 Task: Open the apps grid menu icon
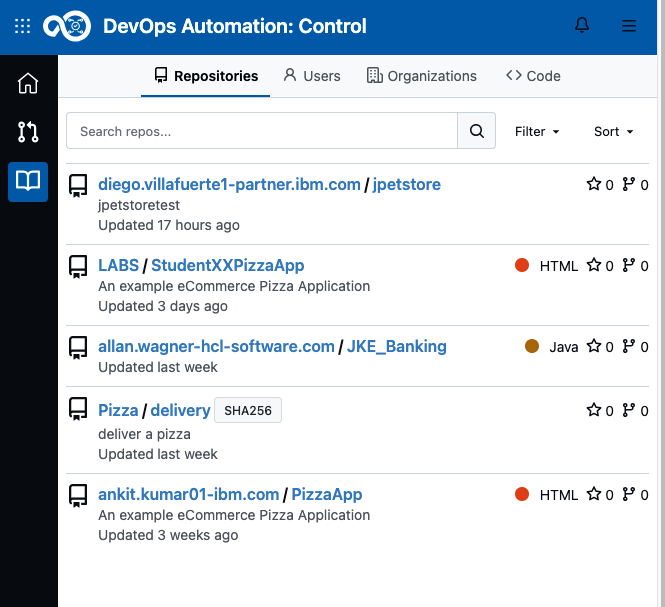(22, 26)
